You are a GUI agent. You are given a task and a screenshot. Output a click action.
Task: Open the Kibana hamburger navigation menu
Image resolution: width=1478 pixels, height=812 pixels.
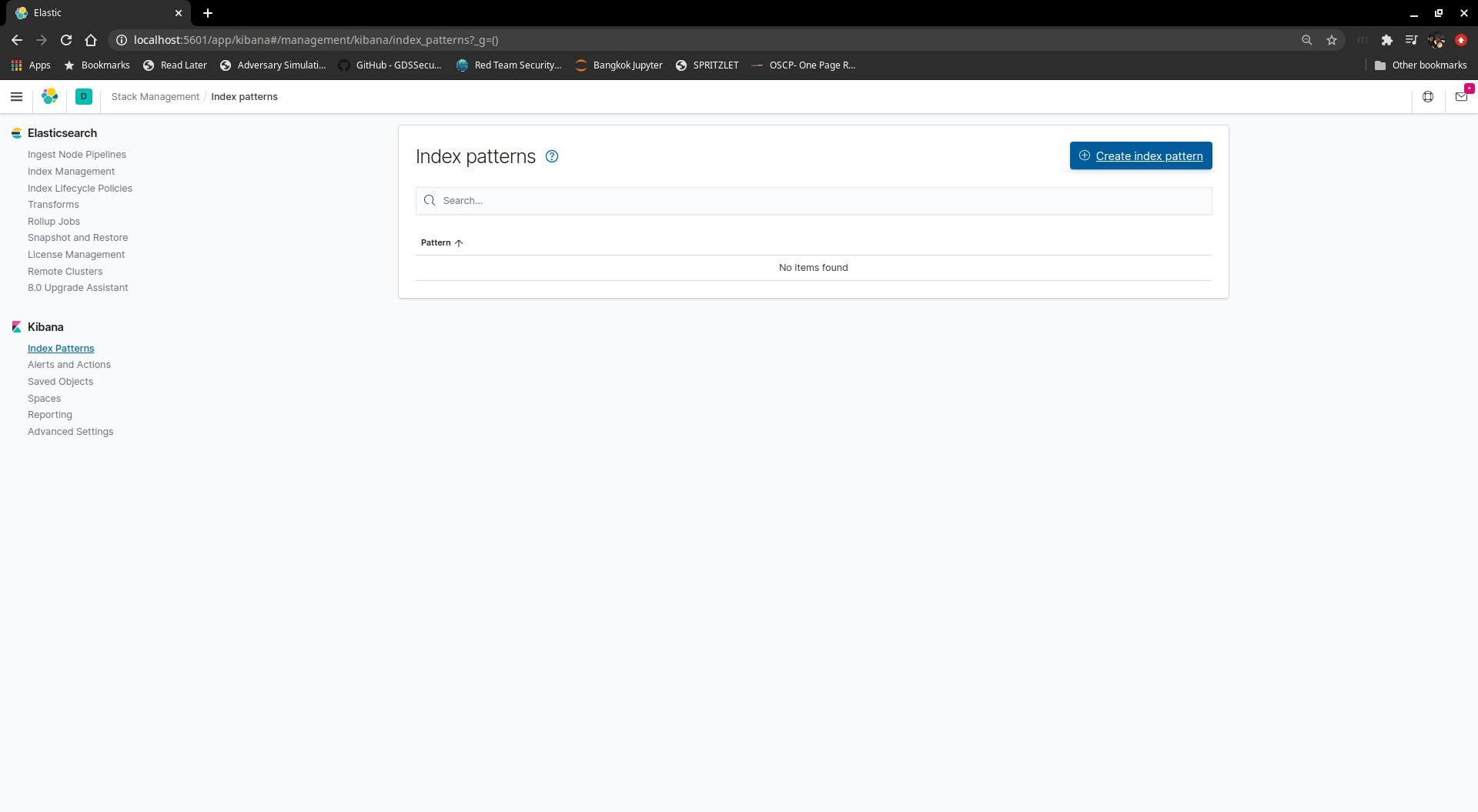(x=16, y=97)
